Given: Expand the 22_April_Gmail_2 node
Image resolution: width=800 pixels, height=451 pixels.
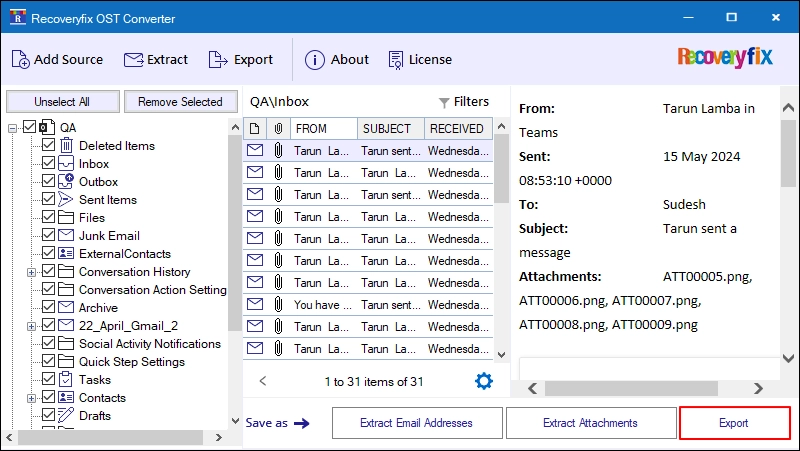Looking at the screenshot, I should [x=31, y=327].
